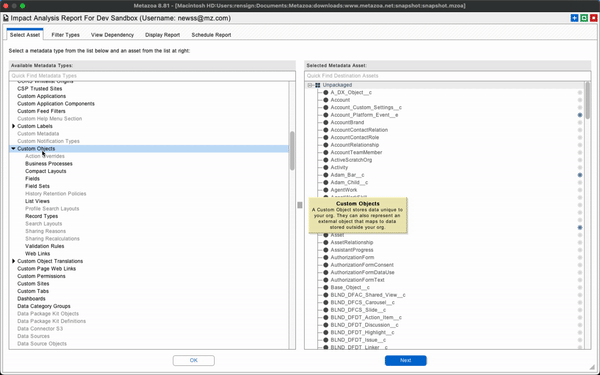The height and width of the screenshot is (375, 600).
Task: Click the green refresh icon in the header
Action: coord(584,18)
